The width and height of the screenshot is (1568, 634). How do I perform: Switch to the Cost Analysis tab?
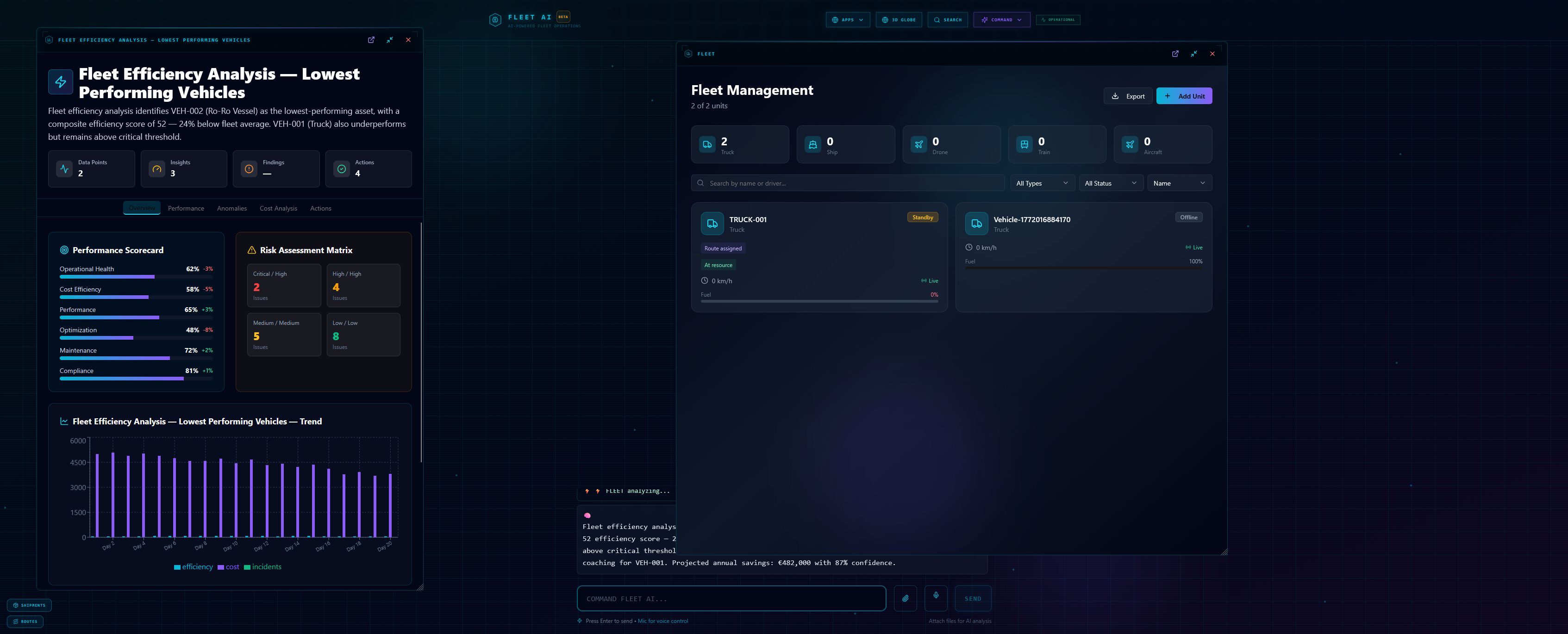pos(278,208)
